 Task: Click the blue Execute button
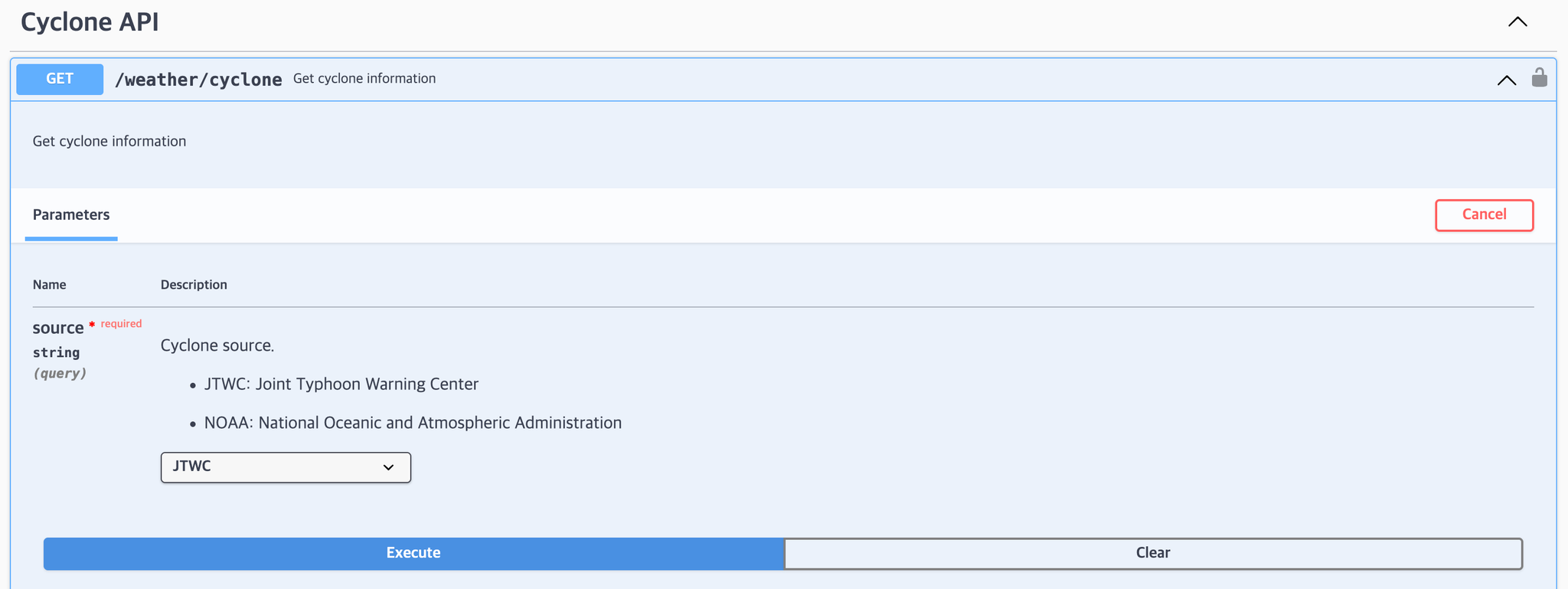(x=413, y=553)
